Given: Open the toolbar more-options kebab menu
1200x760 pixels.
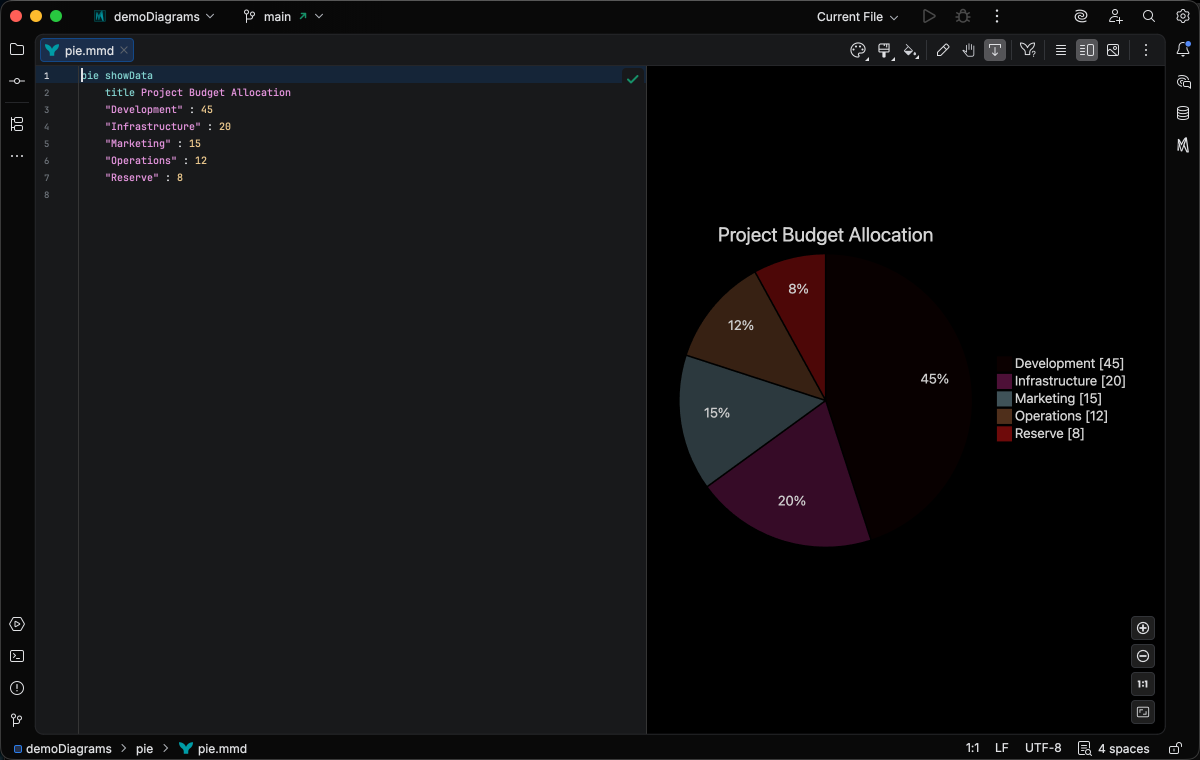Looking at the screenshot, I should [1146, 50].
